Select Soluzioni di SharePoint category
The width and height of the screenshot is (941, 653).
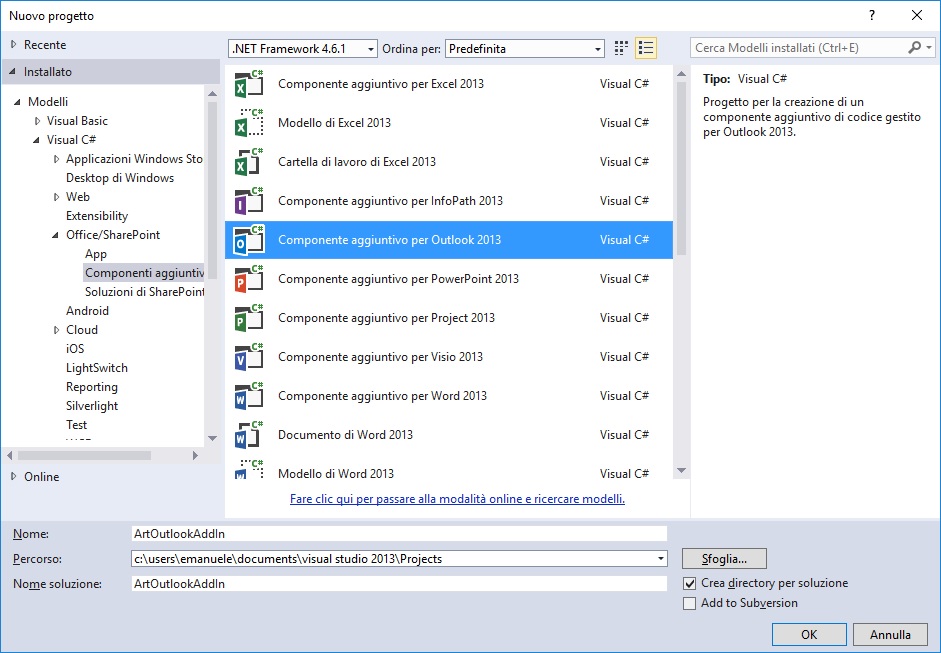[144, 292]
